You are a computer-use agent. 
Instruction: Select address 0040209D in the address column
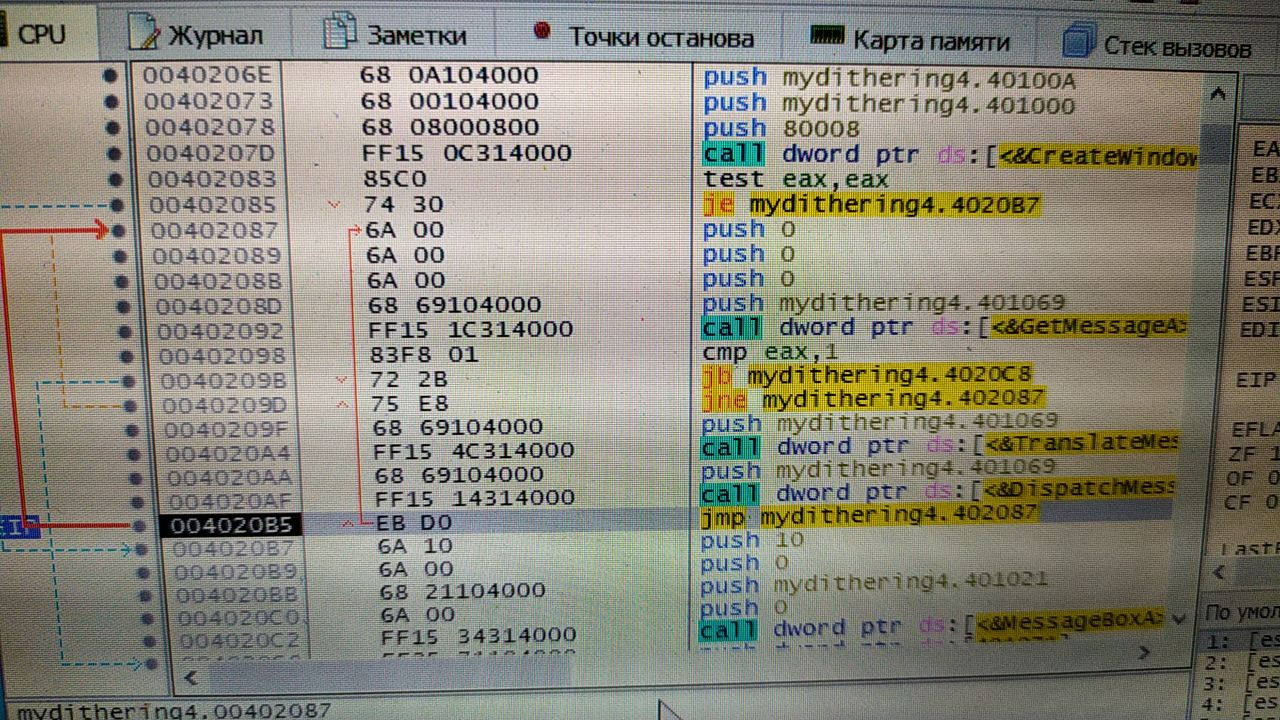pos(225,405)
